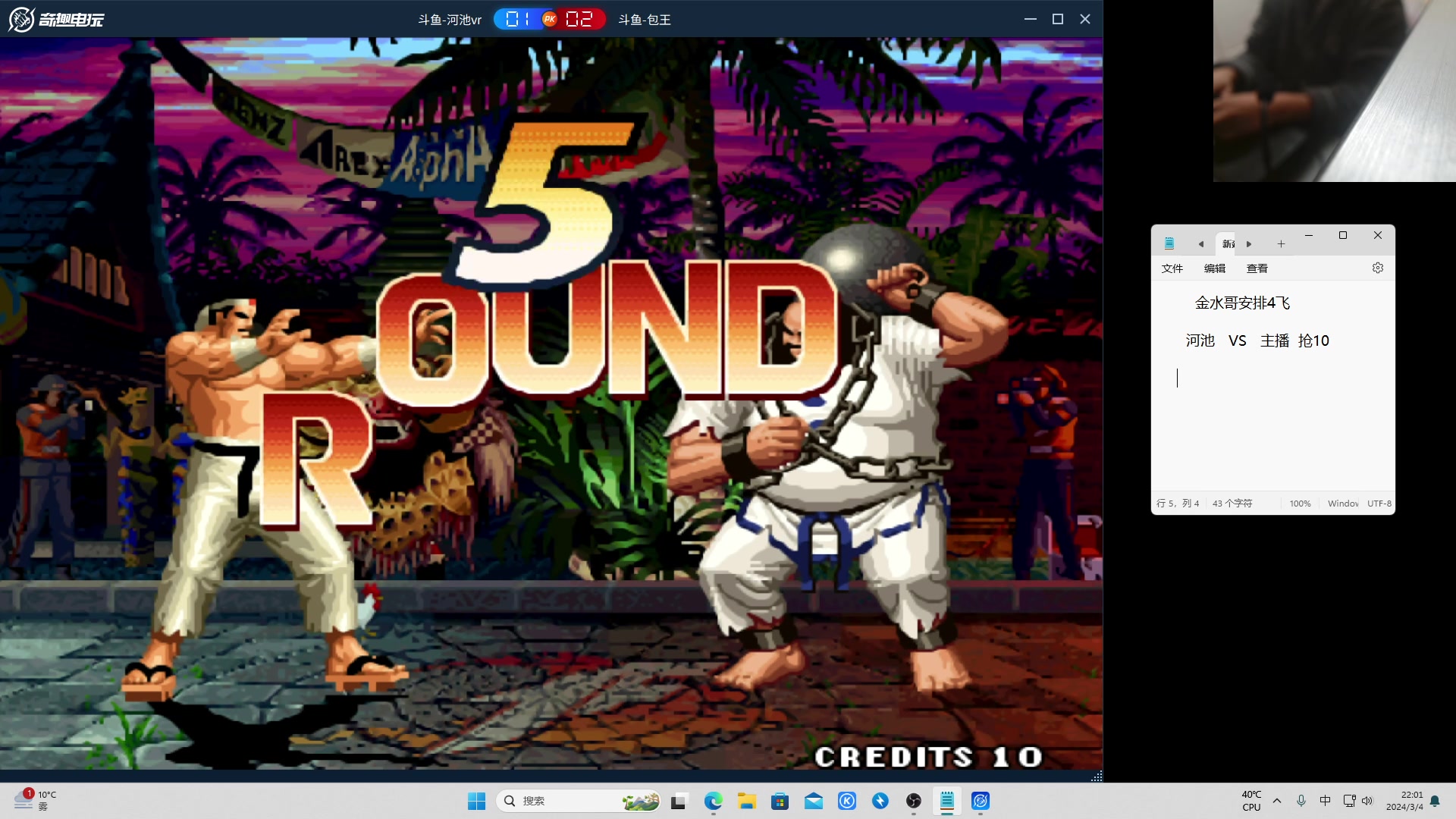Click the 河池 VS 主播 抢10 line in Notepad
The width and height of the screenshot is (1456, 819).
(x=1257, y=341)
